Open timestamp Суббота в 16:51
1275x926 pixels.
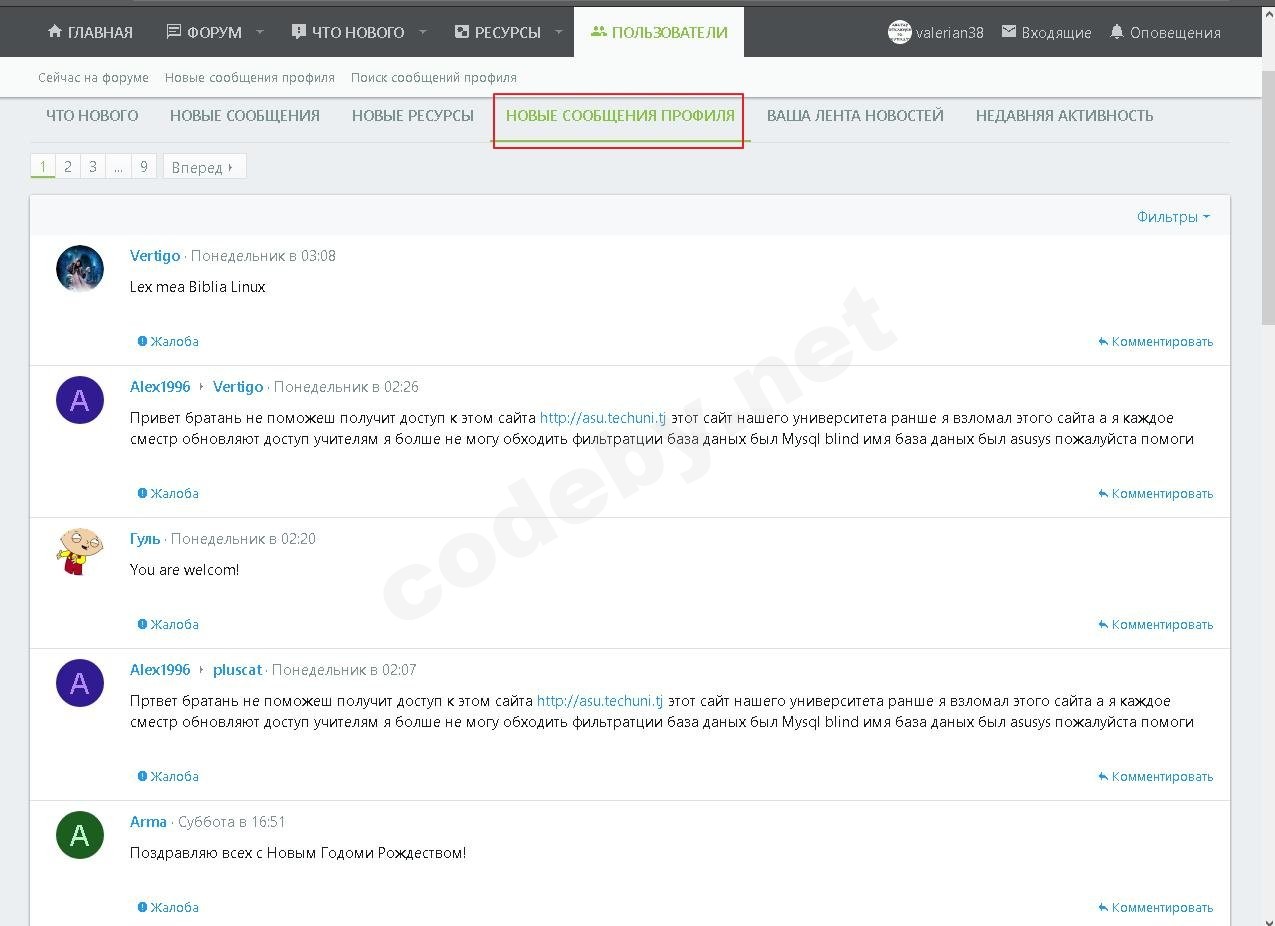231,822
